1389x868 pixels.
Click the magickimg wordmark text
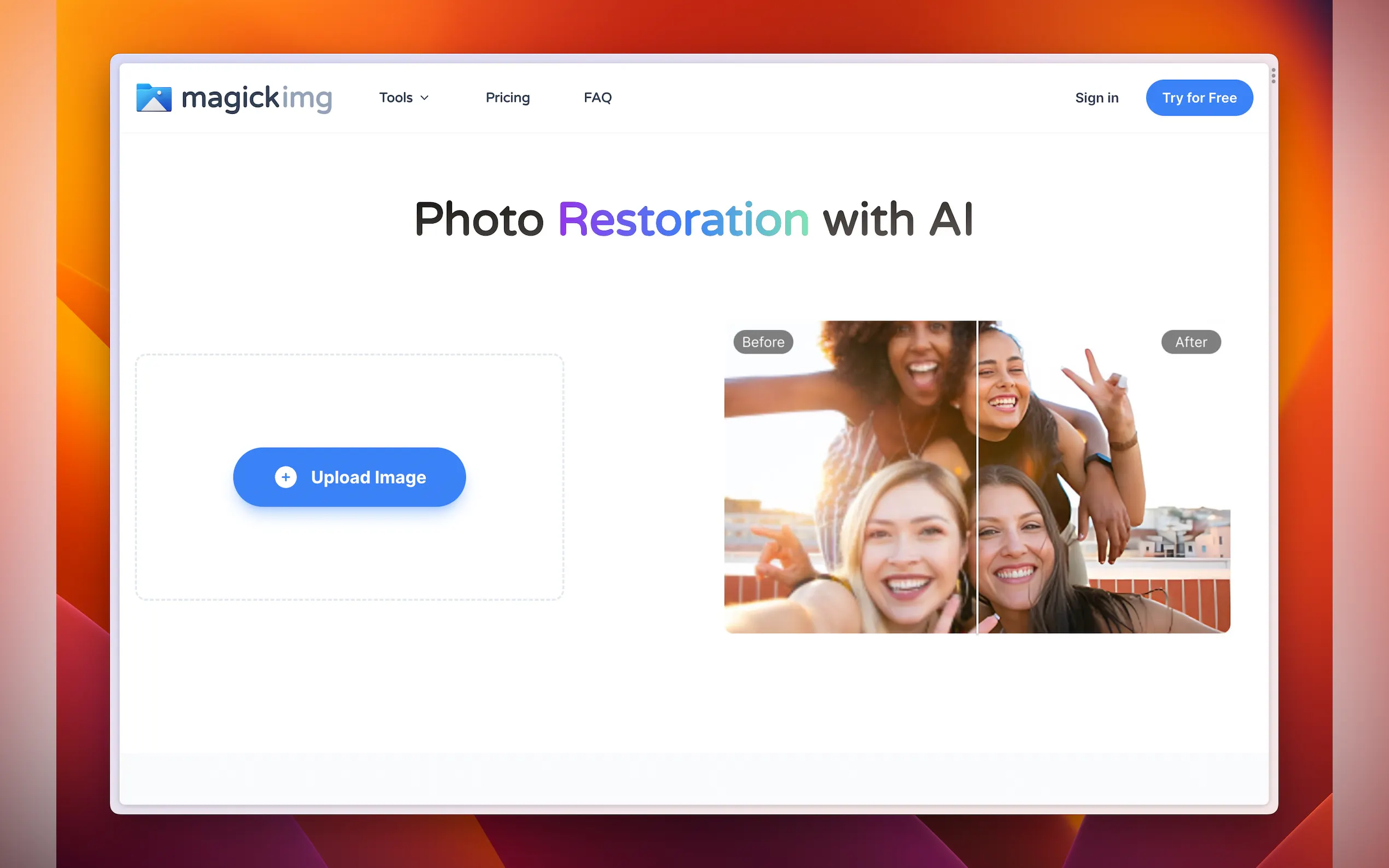tap(256, 98)
